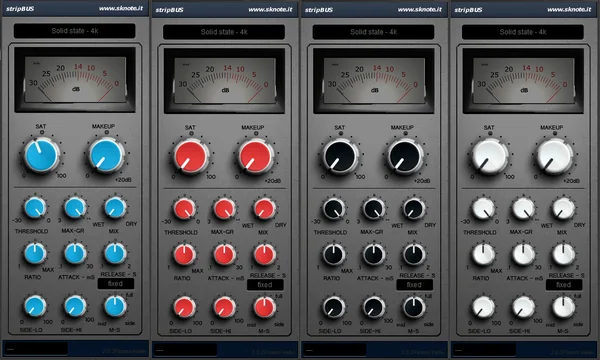600x360 pixels.
Task: Click the white M-S knob
Action: coord(562,307)
